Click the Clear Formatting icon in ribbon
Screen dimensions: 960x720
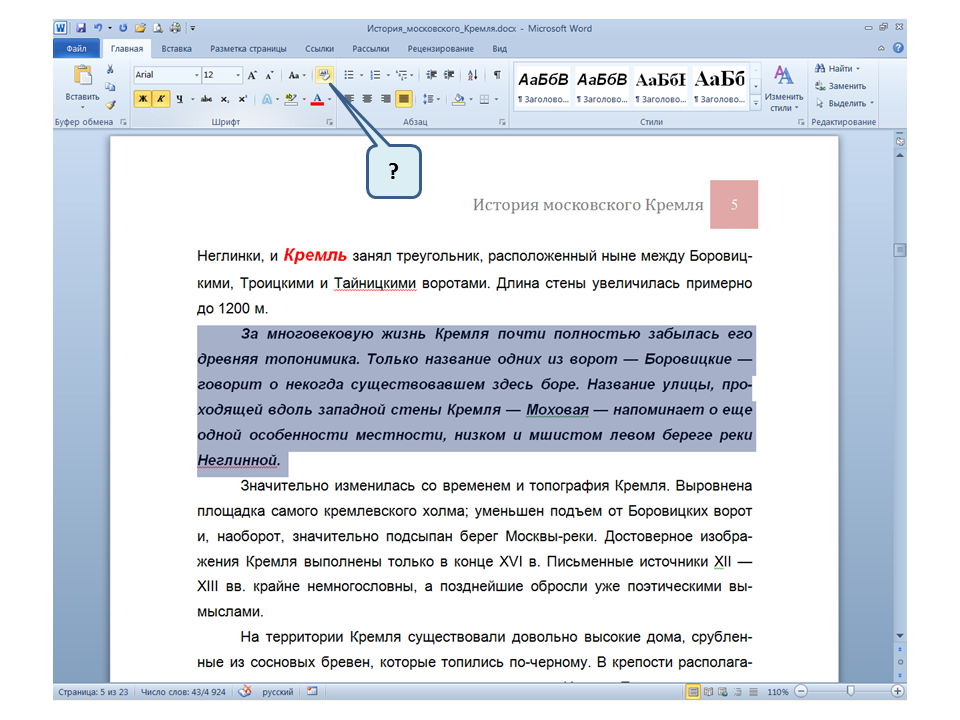pyautogui.click(x=325, y=75)
